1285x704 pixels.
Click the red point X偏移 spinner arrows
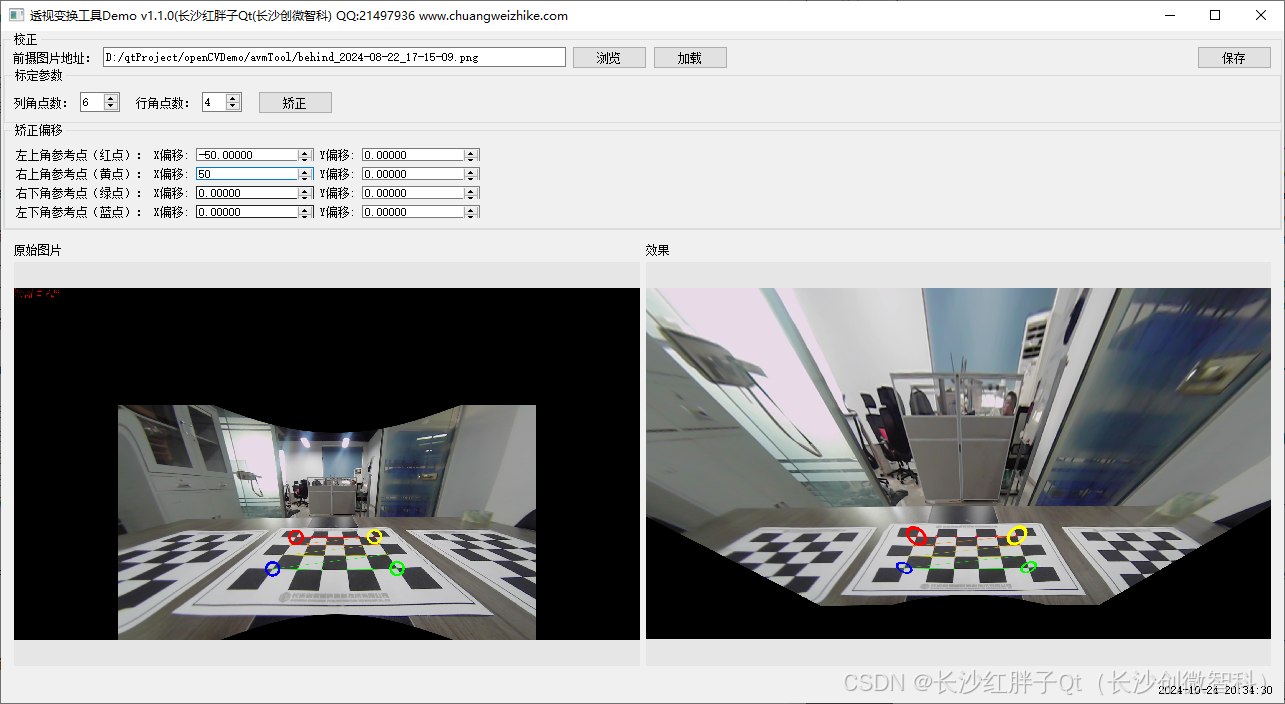click(306, 155)
